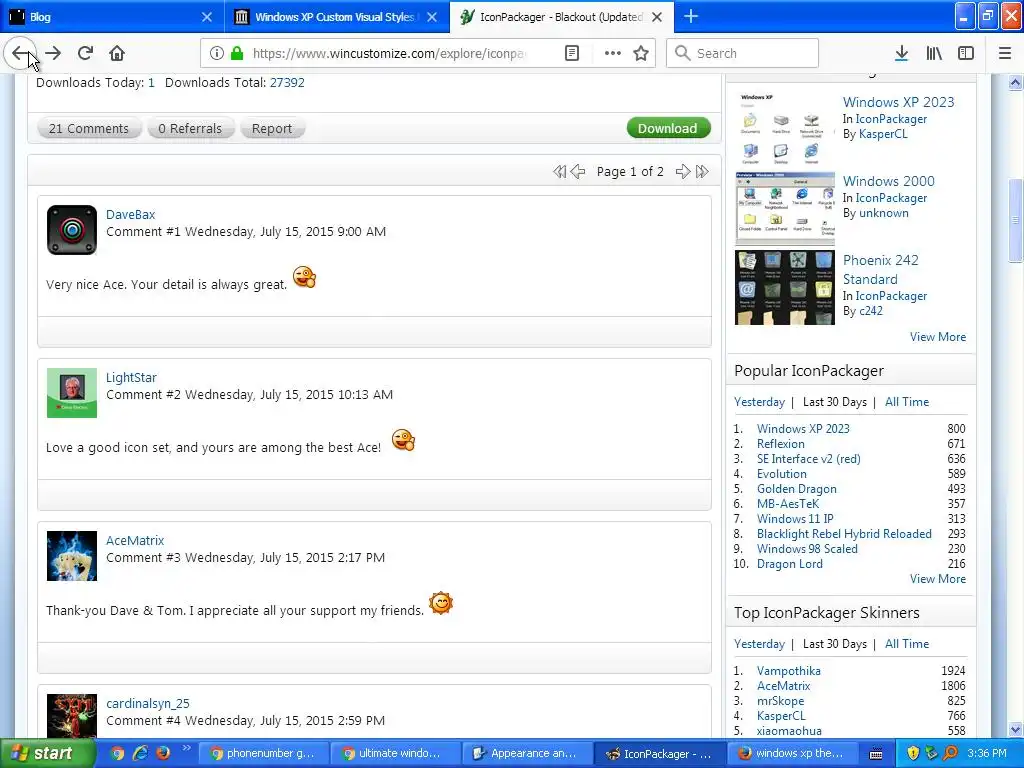This screenshot has width=1024, height=768.
Task: Open Vampothika in Top Skinners list
Action: coord(788,671)
